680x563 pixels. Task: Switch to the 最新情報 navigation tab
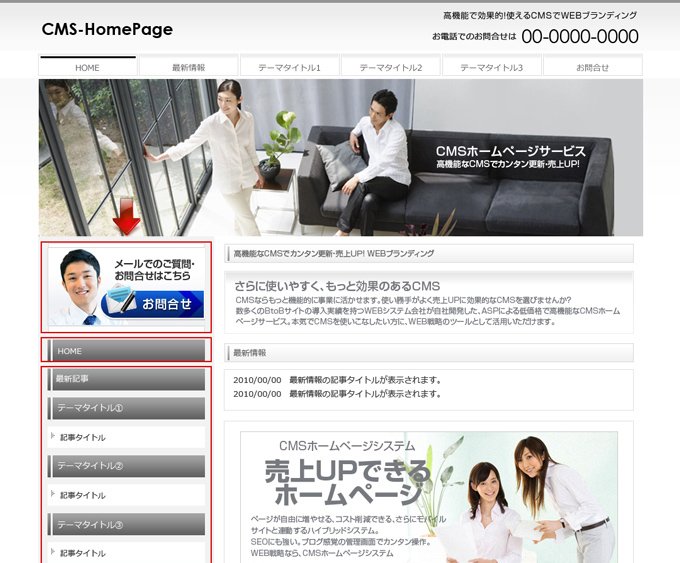point(189,67)
